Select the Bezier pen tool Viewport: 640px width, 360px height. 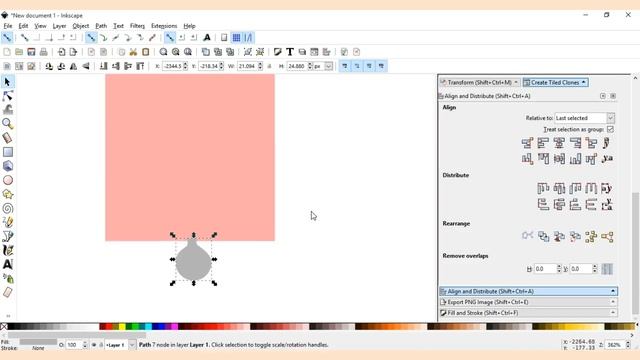7,236
